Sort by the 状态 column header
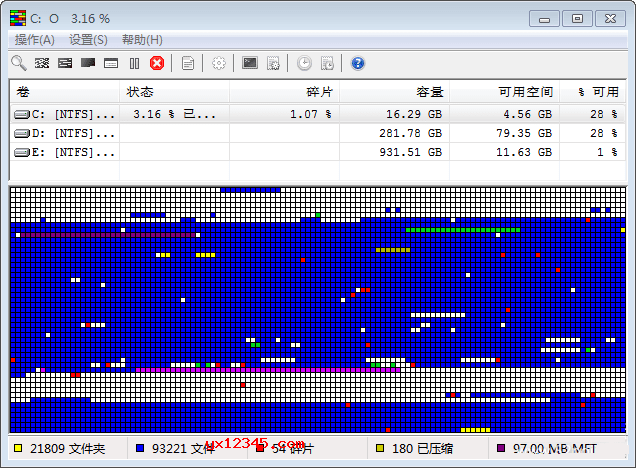 (x=174, y=92)
